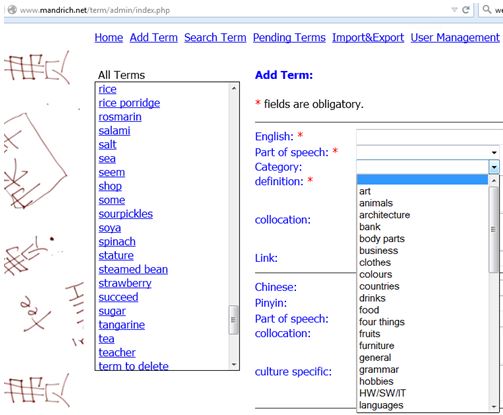
Task: Click the All Terms list scroll up arrow
Action: coord(234,89)
